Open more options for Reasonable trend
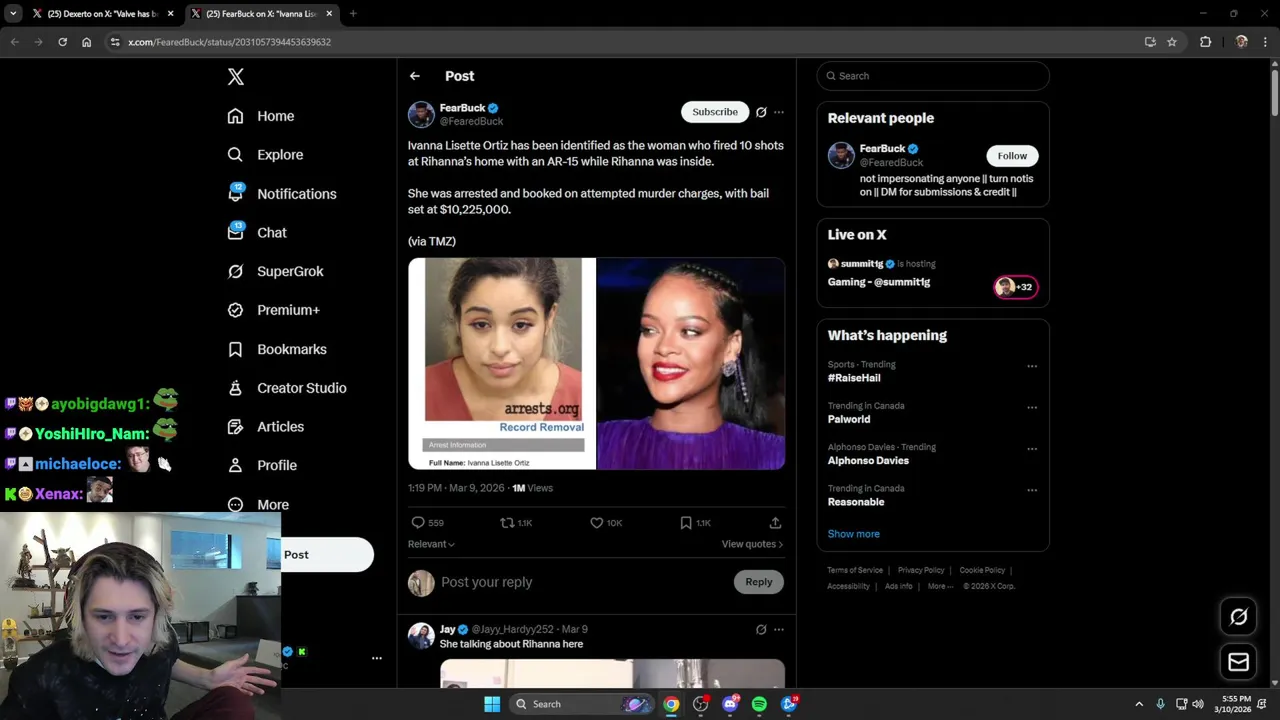This screenshot has height=720, width=1280. [x=1032, y=490]
